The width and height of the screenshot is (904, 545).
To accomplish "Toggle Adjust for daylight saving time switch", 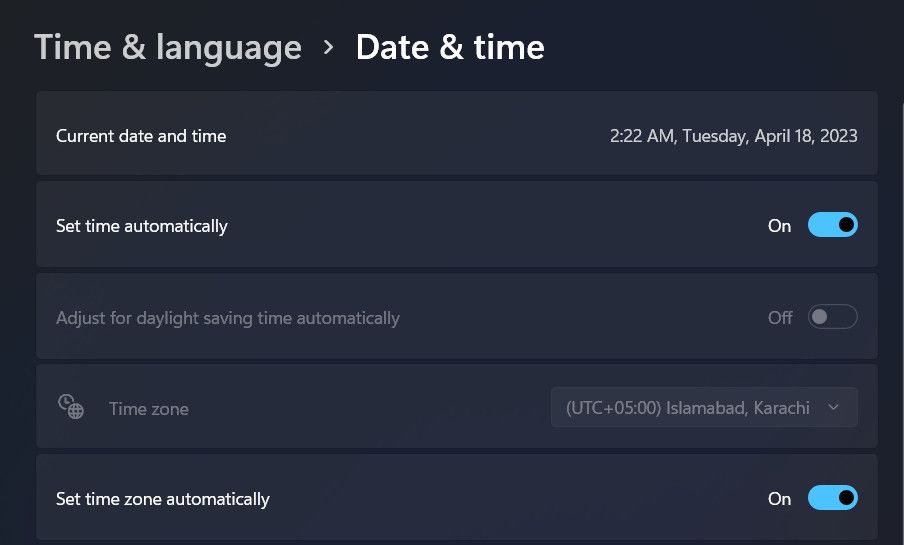I will point(832,317).
